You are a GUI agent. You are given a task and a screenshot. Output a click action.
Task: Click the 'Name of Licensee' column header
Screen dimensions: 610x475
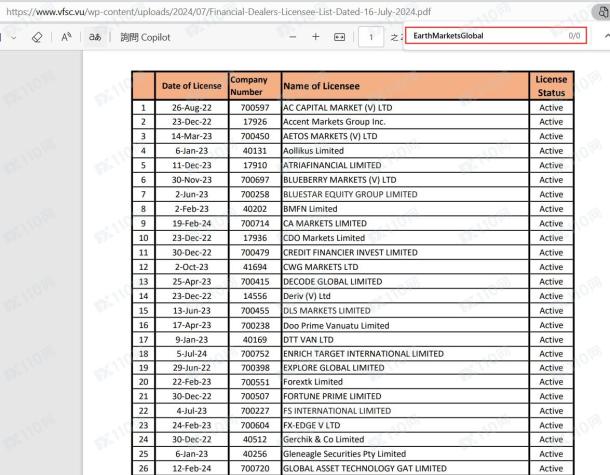click(405, 86)
